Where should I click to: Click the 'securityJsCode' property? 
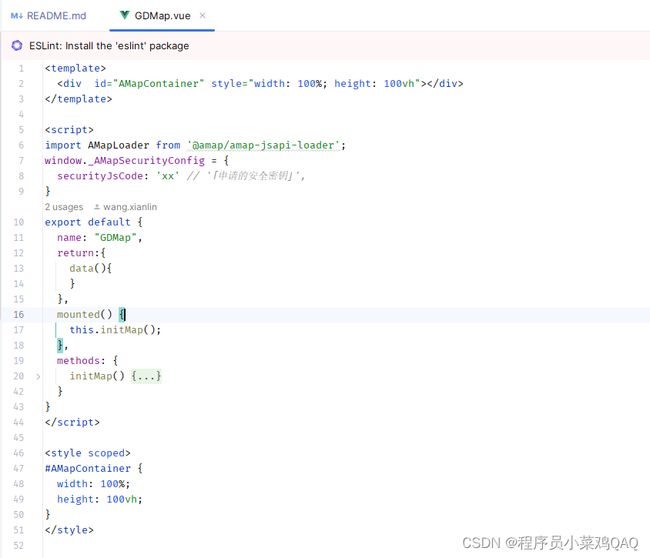100,176
